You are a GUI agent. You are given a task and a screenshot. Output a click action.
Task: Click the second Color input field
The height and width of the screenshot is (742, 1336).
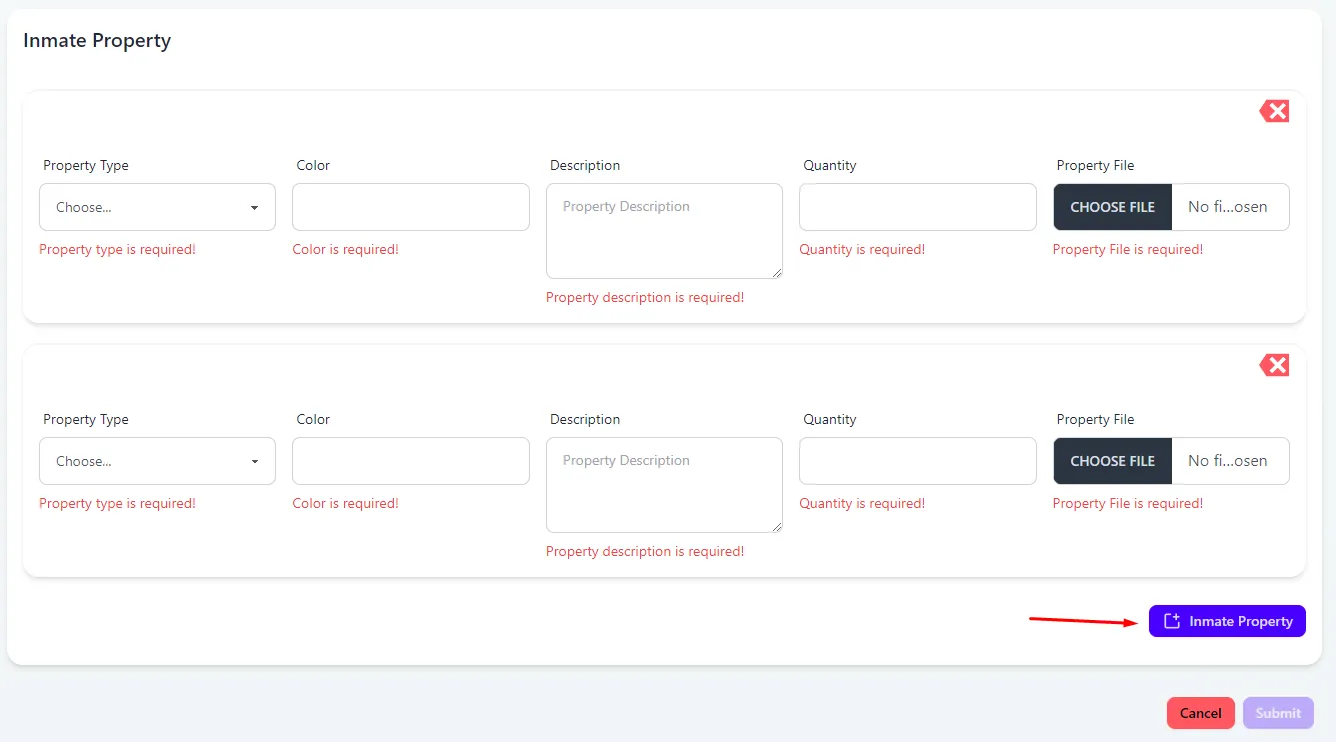[x=410, y=461]
